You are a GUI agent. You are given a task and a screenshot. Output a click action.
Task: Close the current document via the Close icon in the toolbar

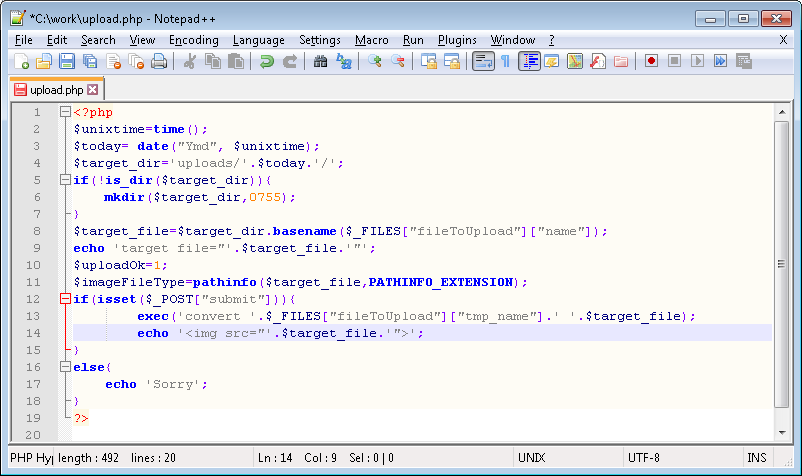point(113,61)
